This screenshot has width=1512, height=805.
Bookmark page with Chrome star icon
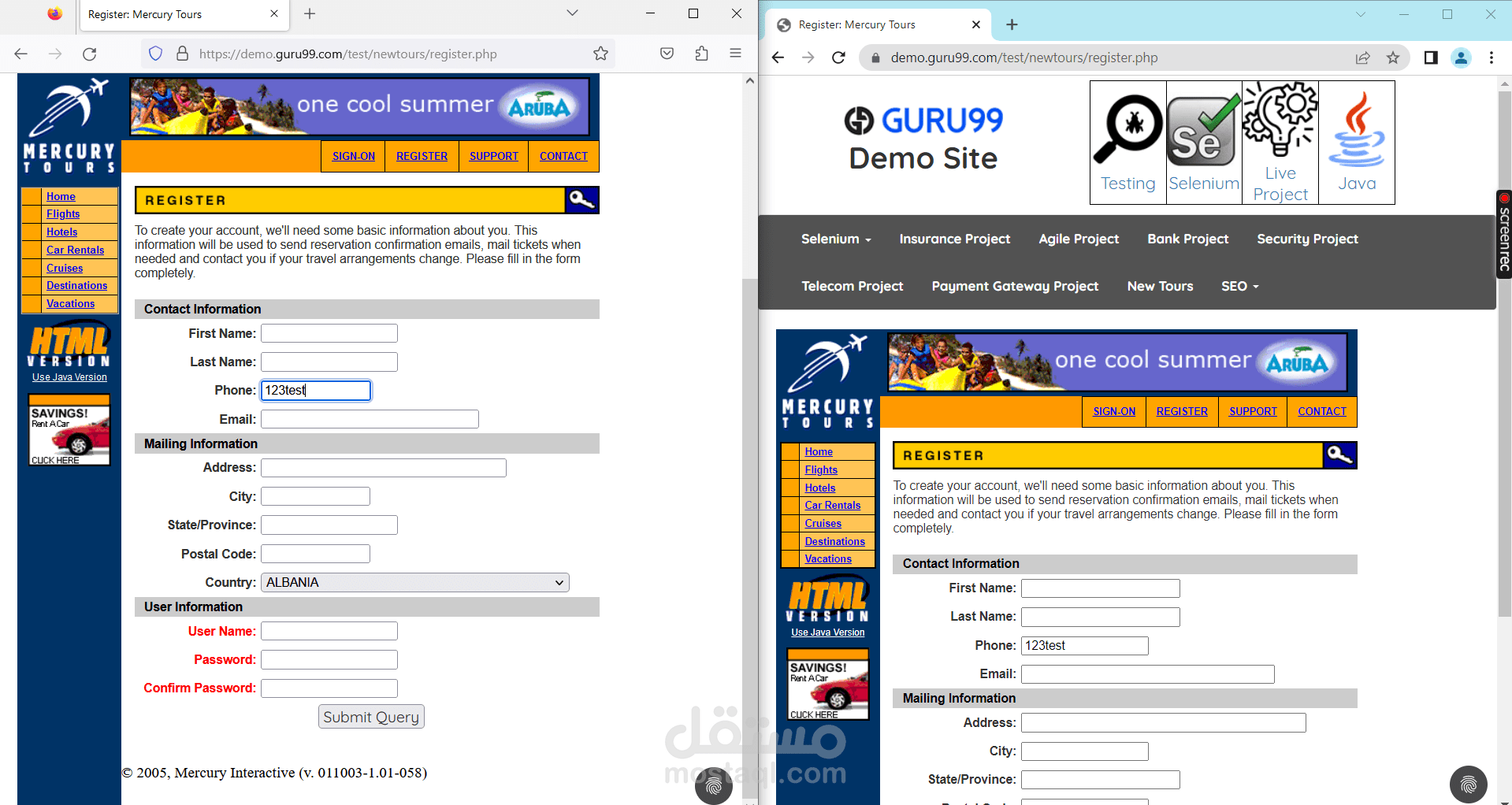click(x=1393, y=57)
